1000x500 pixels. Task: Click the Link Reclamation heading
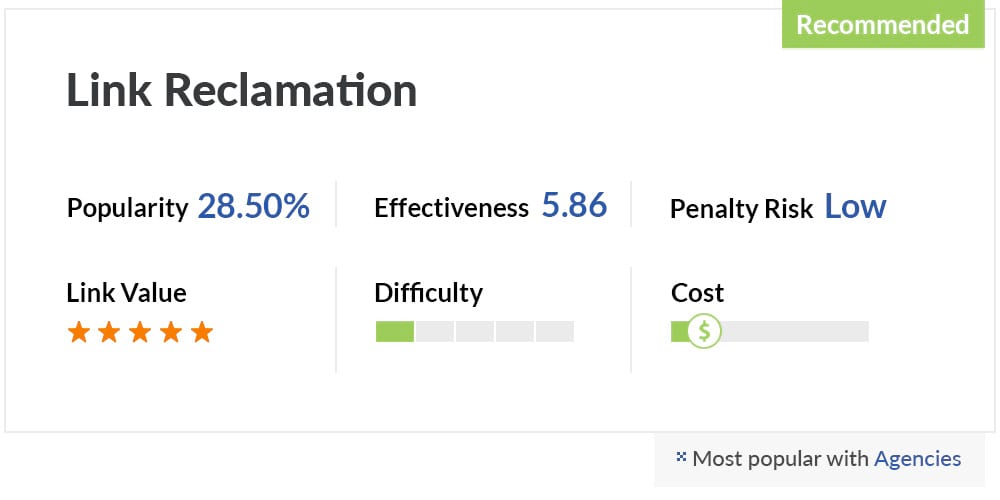[242, 91]
